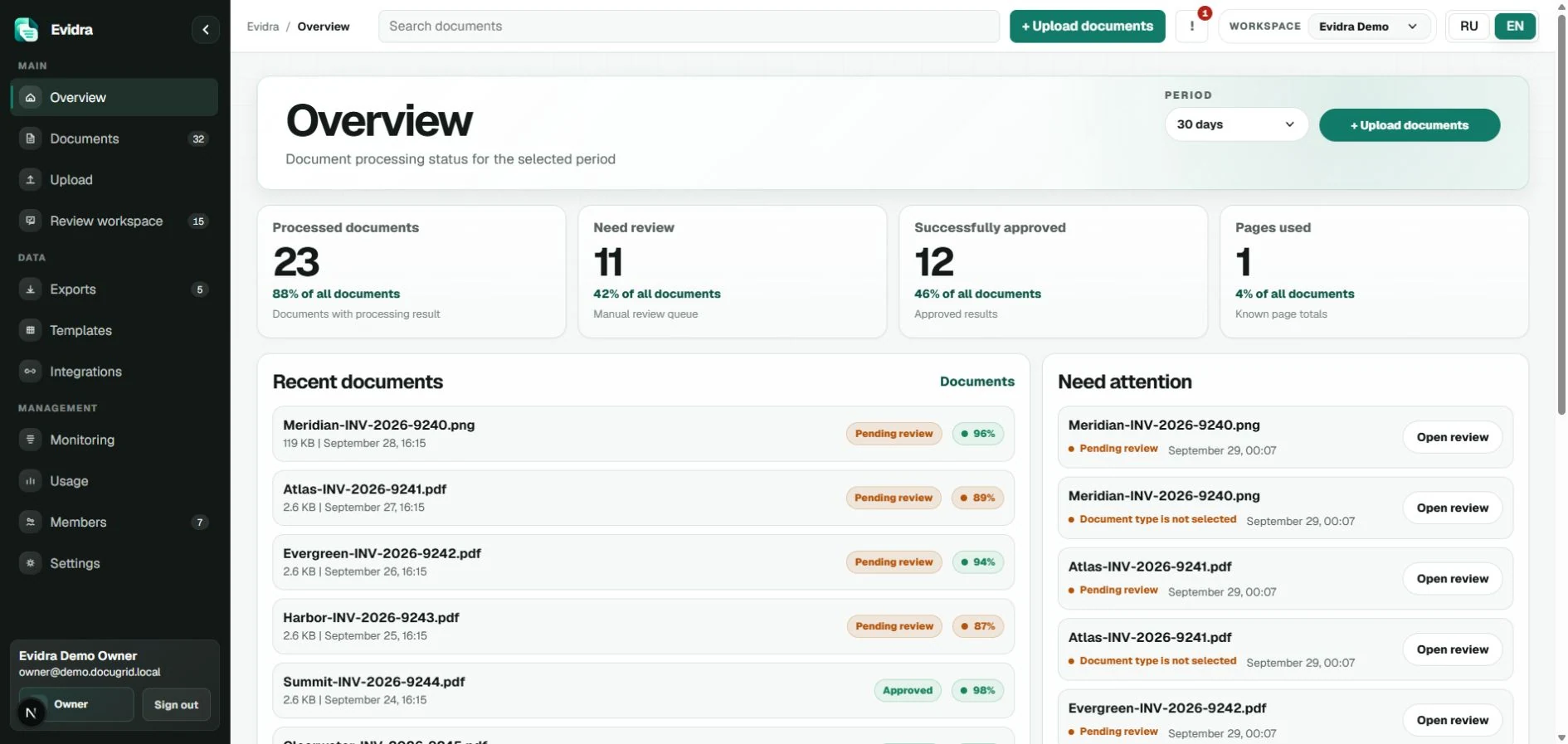1568x744 pixels.
Task: Click the Pending review badge for Evergreen-INV-2026-9242.pdf
Action: point(894,562)
